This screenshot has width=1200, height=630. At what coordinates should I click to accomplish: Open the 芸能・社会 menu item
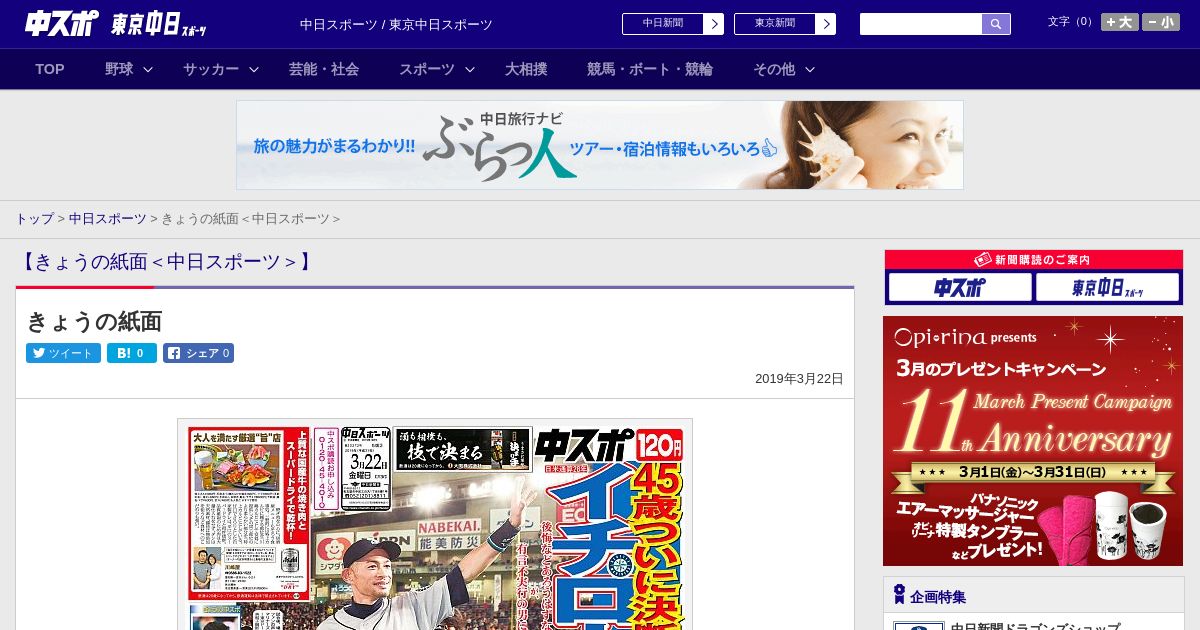tap(324, 69)
